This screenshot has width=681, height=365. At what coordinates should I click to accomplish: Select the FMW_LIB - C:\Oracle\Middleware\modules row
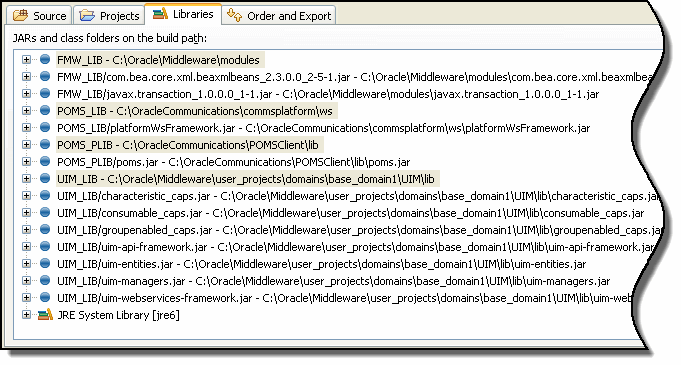point(159,60)
